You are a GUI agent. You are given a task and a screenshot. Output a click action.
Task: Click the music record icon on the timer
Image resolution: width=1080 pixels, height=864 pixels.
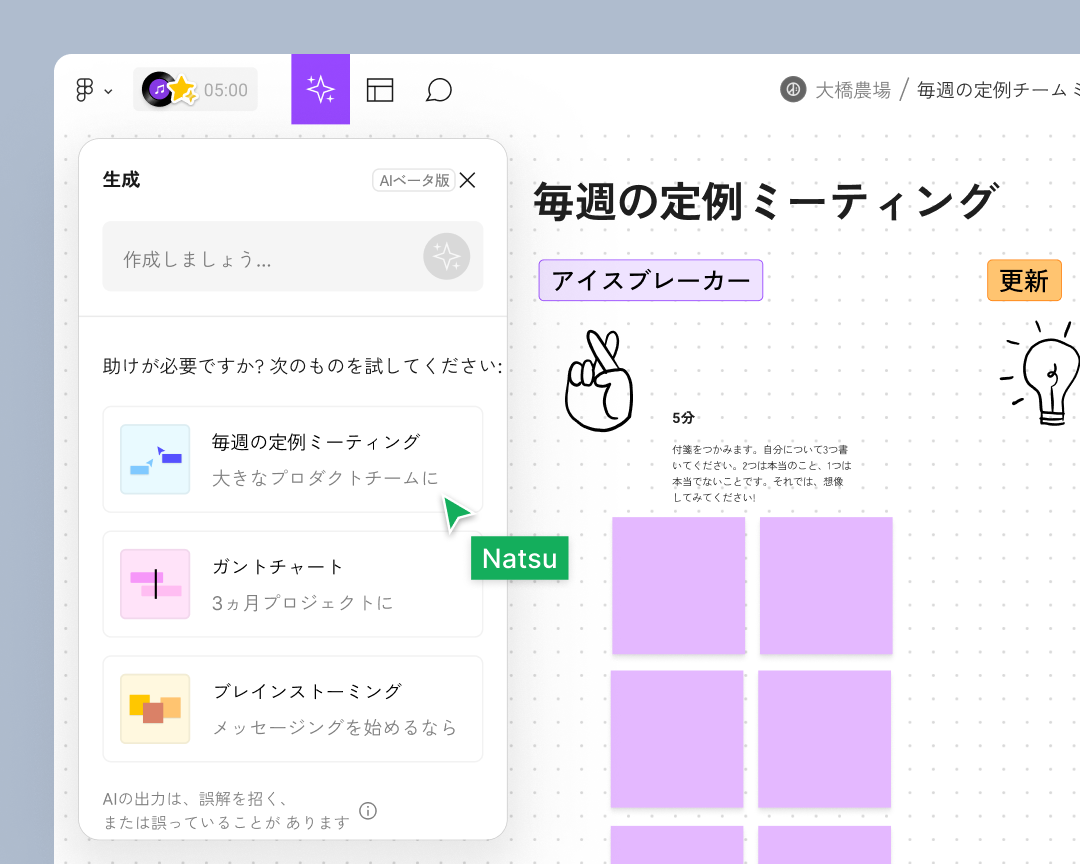pyautogui.click(x=160, y=89)
